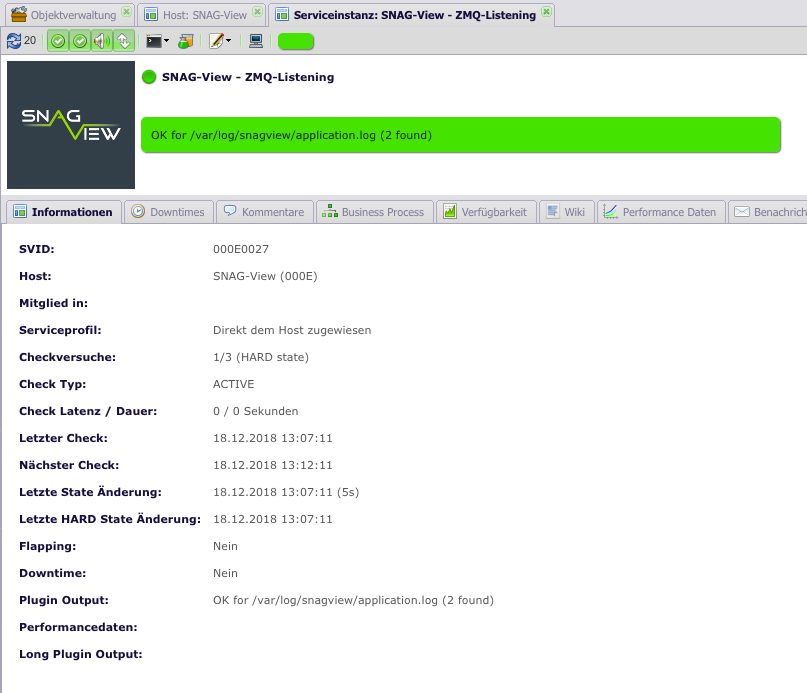Close the Objektverwaltung tab
This screenshot has height=693, width=807.
coord(126,11)
